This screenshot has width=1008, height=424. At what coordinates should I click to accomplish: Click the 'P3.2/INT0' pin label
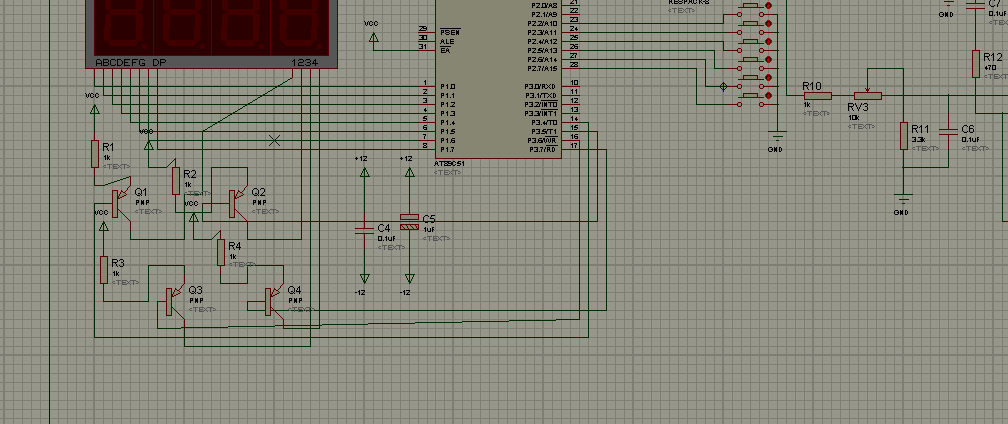click(541, 105)
